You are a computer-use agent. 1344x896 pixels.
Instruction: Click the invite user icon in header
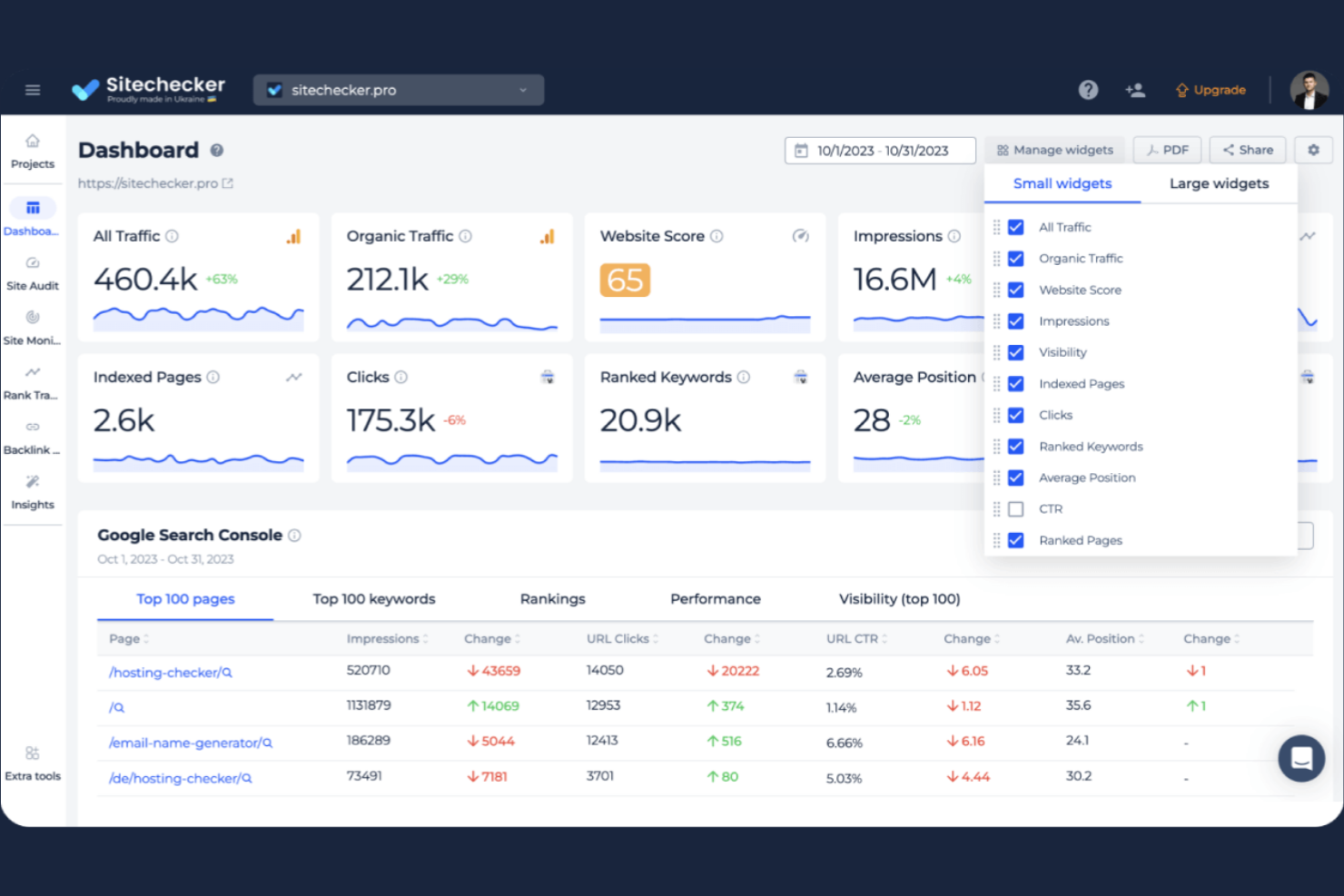[x=1135, y=89]
